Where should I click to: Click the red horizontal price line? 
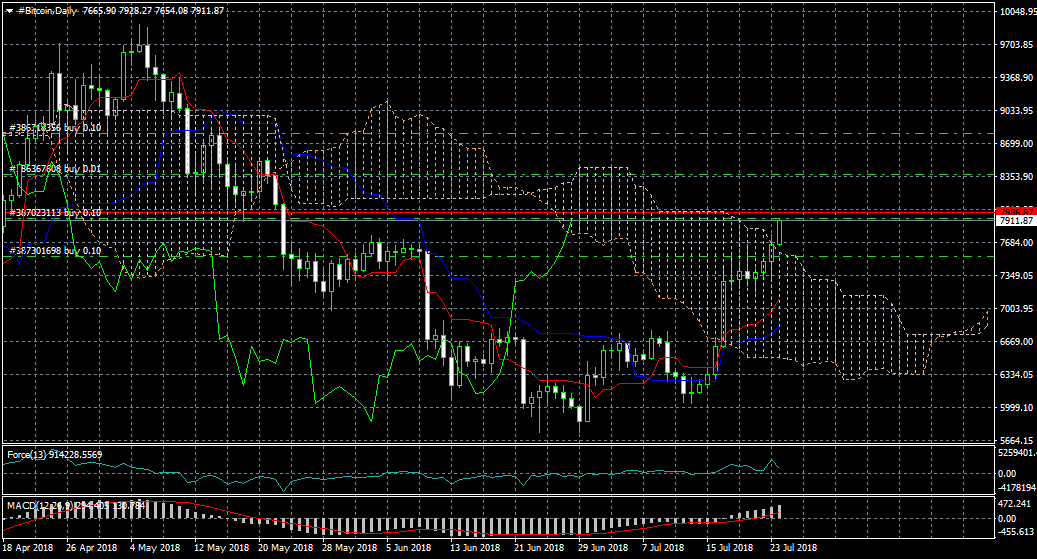click(x=500, y=212)
